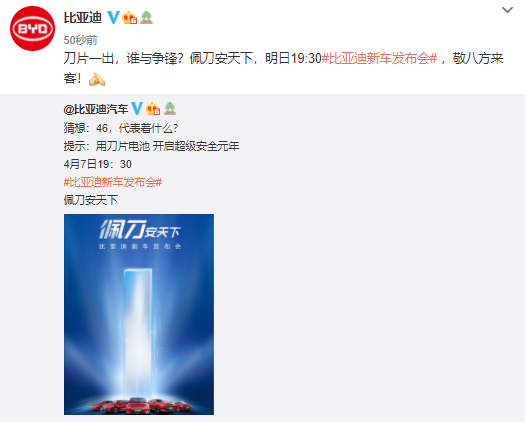The height and width of the screenshot is (422, 525).
Task: Click the blue V verification badge beside 比亚迪
Action: (113, 17)
